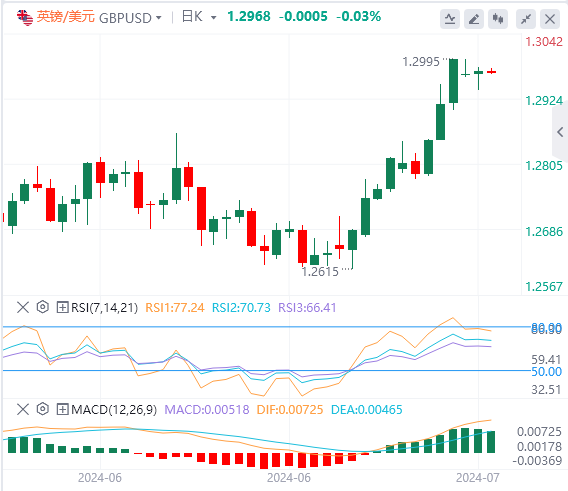568x491 pixels.
Task: Click the MACD:0.00518 value
Action: 207,410
